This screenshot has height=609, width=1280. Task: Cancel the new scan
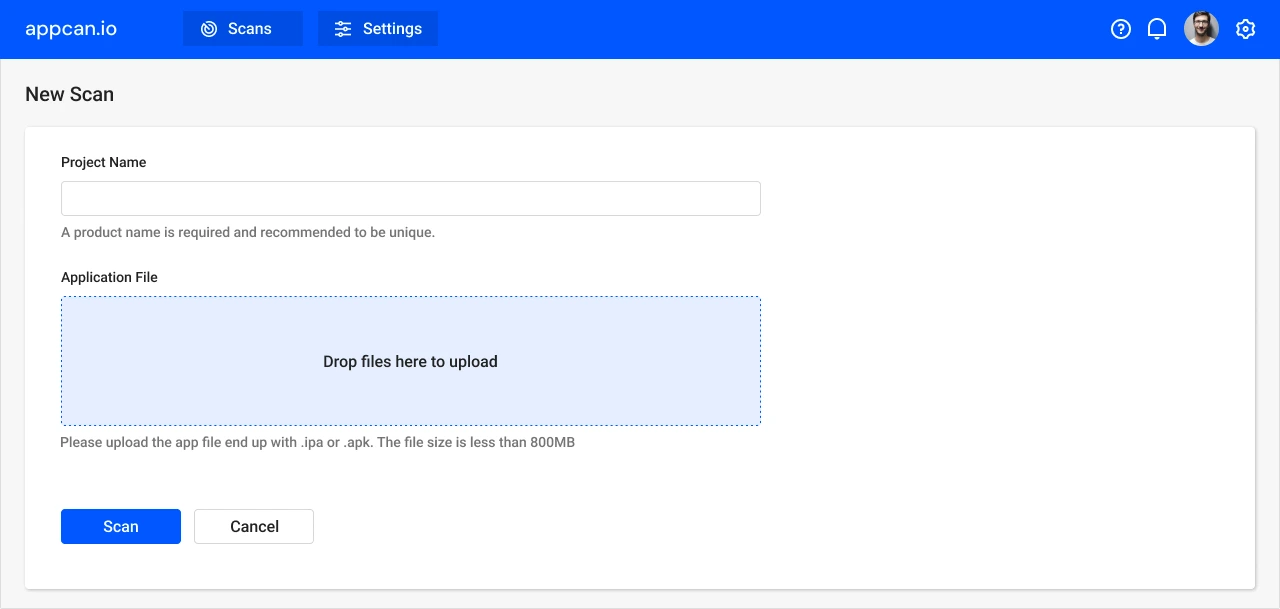pos(254,526)
